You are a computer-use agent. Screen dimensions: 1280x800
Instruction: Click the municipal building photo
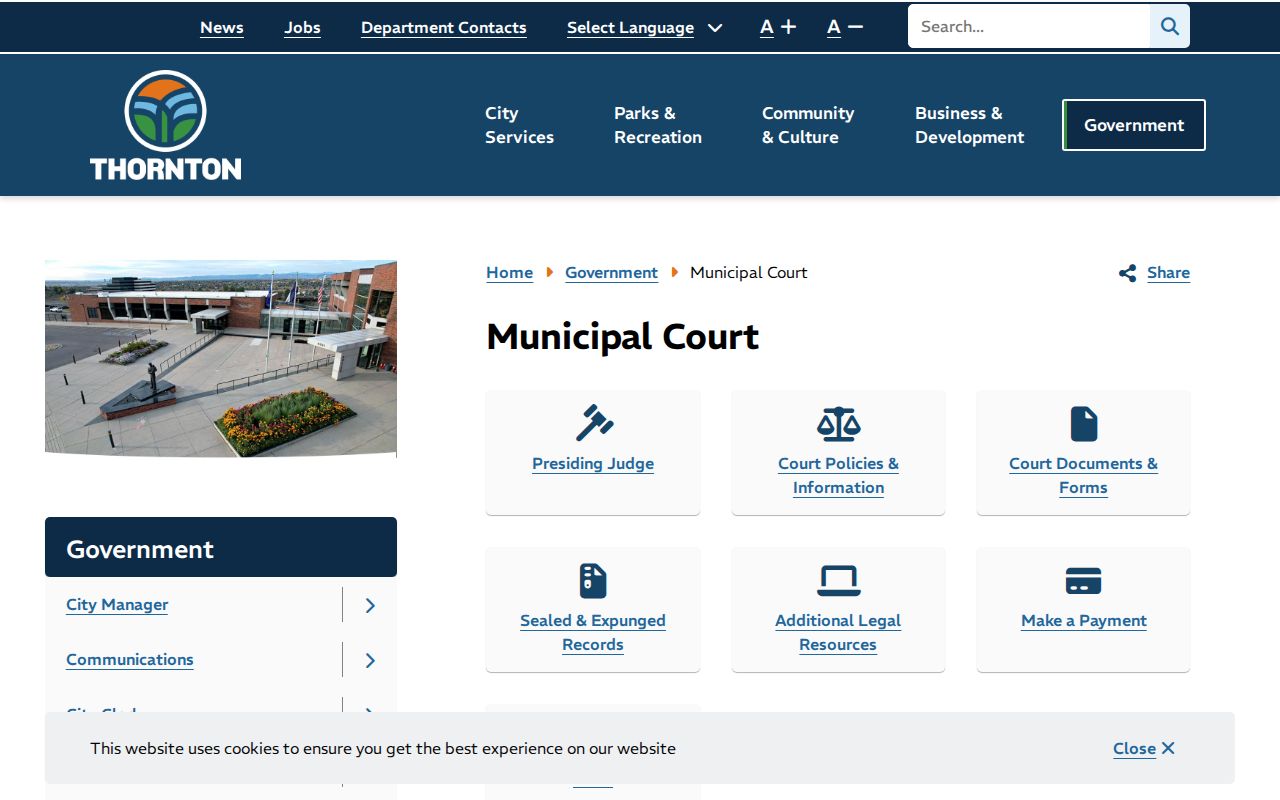click(x=221, y=359)
